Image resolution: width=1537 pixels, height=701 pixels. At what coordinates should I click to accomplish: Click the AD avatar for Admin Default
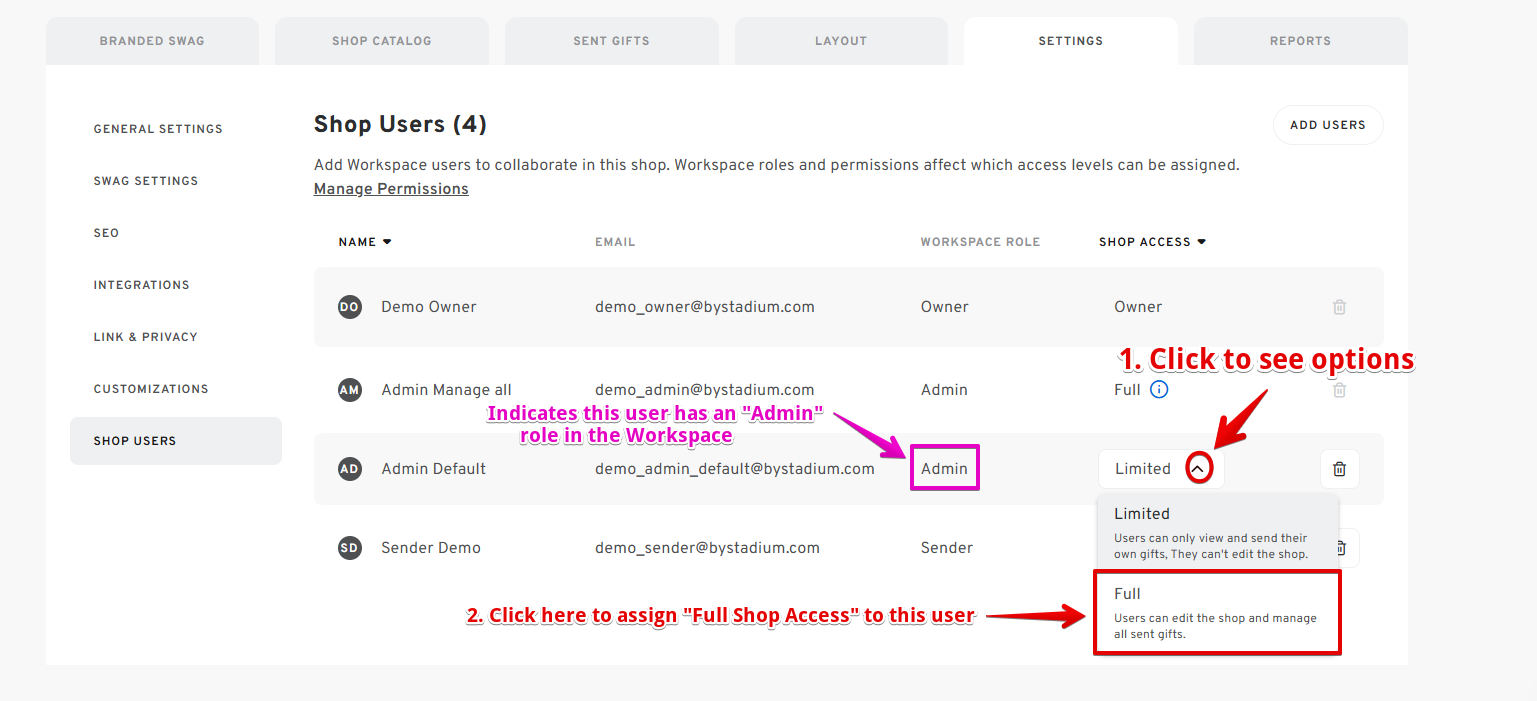[x=349, y=469]
